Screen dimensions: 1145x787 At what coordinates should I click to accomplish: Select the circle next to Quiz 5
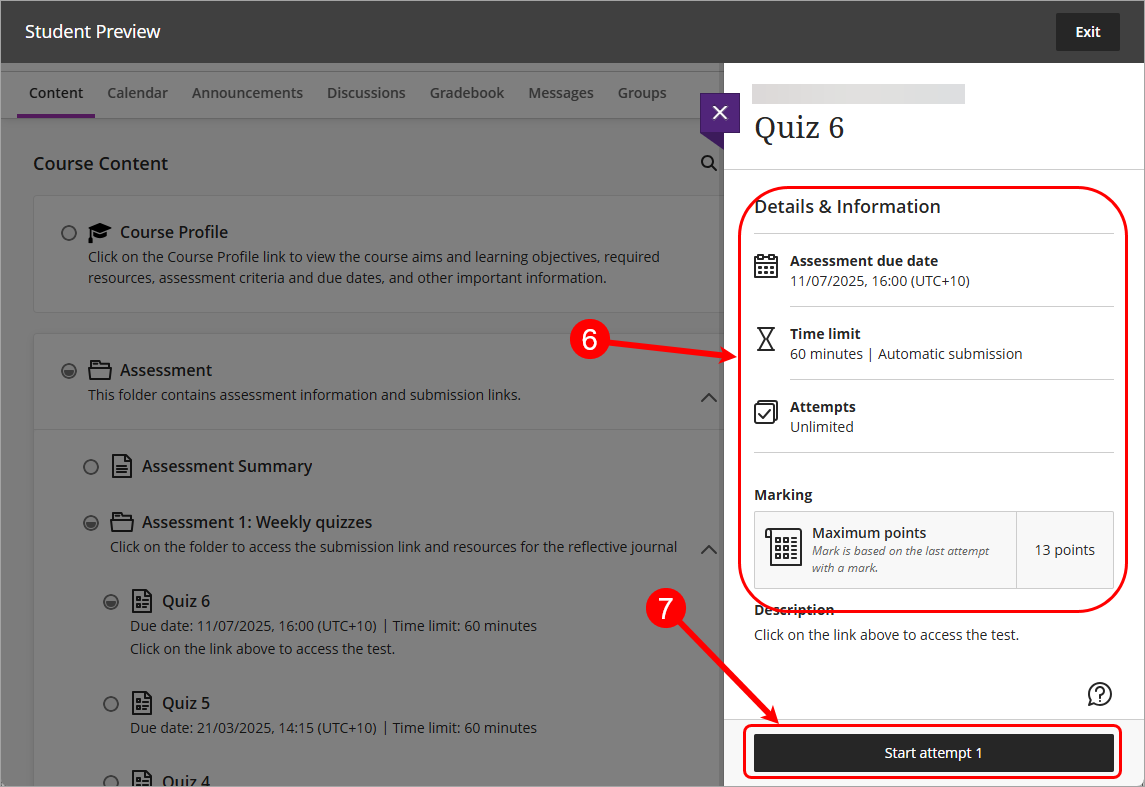tap(111, 703)
